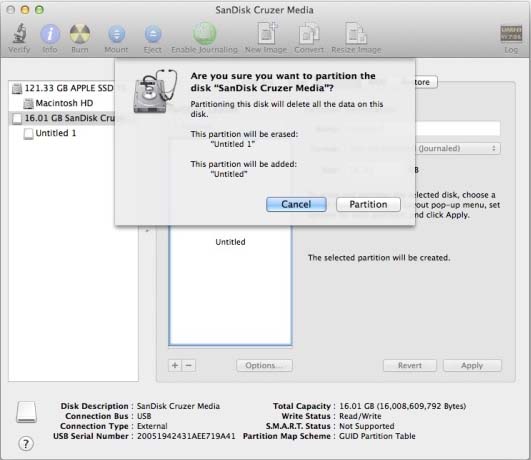Image resolution: width=531 pixels, height=460 pixels.
Task: Click the Eject toolbar icon
Action: coord(153,34)
